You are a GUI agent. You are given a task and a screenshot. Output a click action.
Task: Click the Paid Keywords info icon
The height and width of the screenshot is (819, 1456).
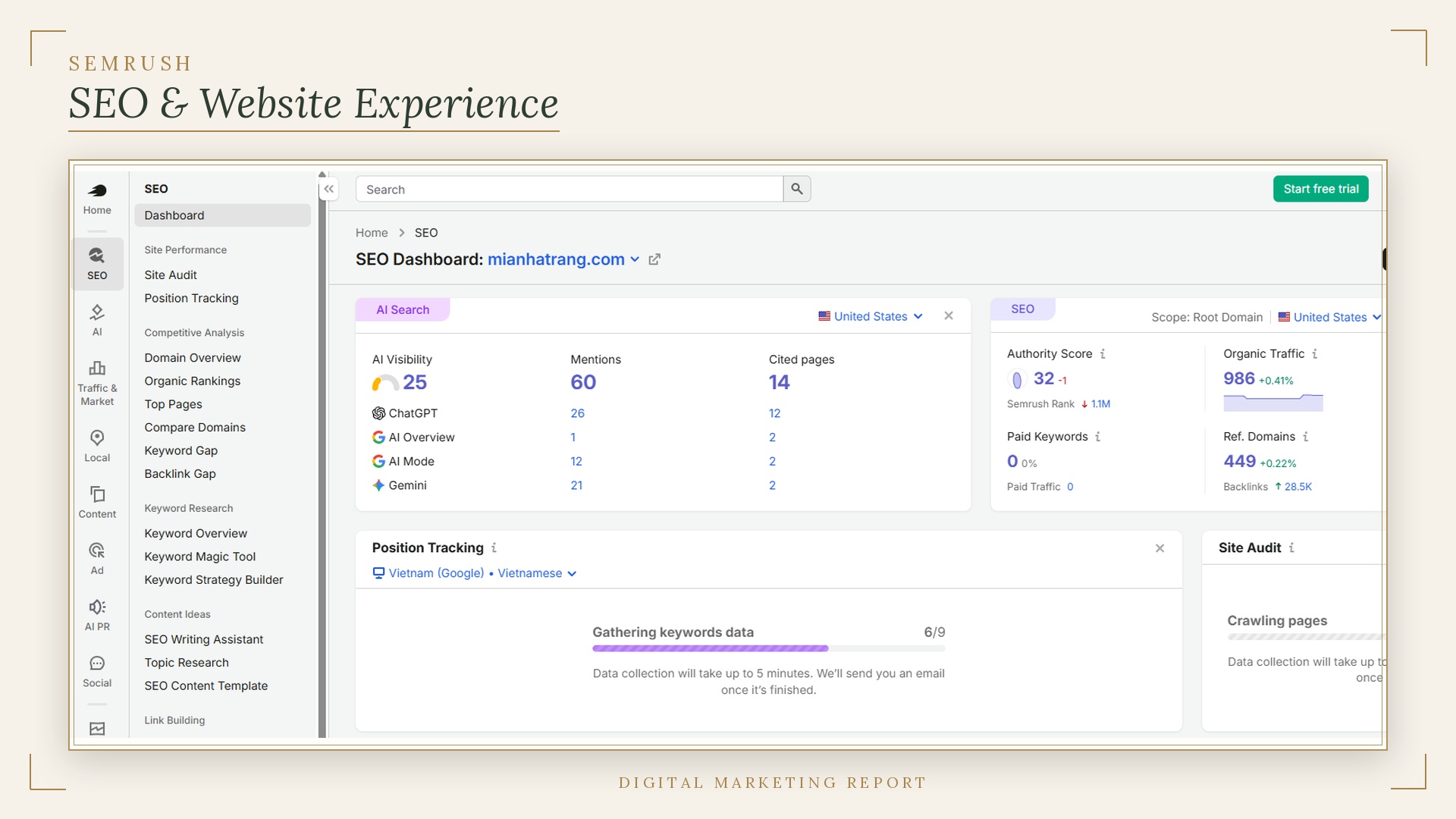(1097, 436)
